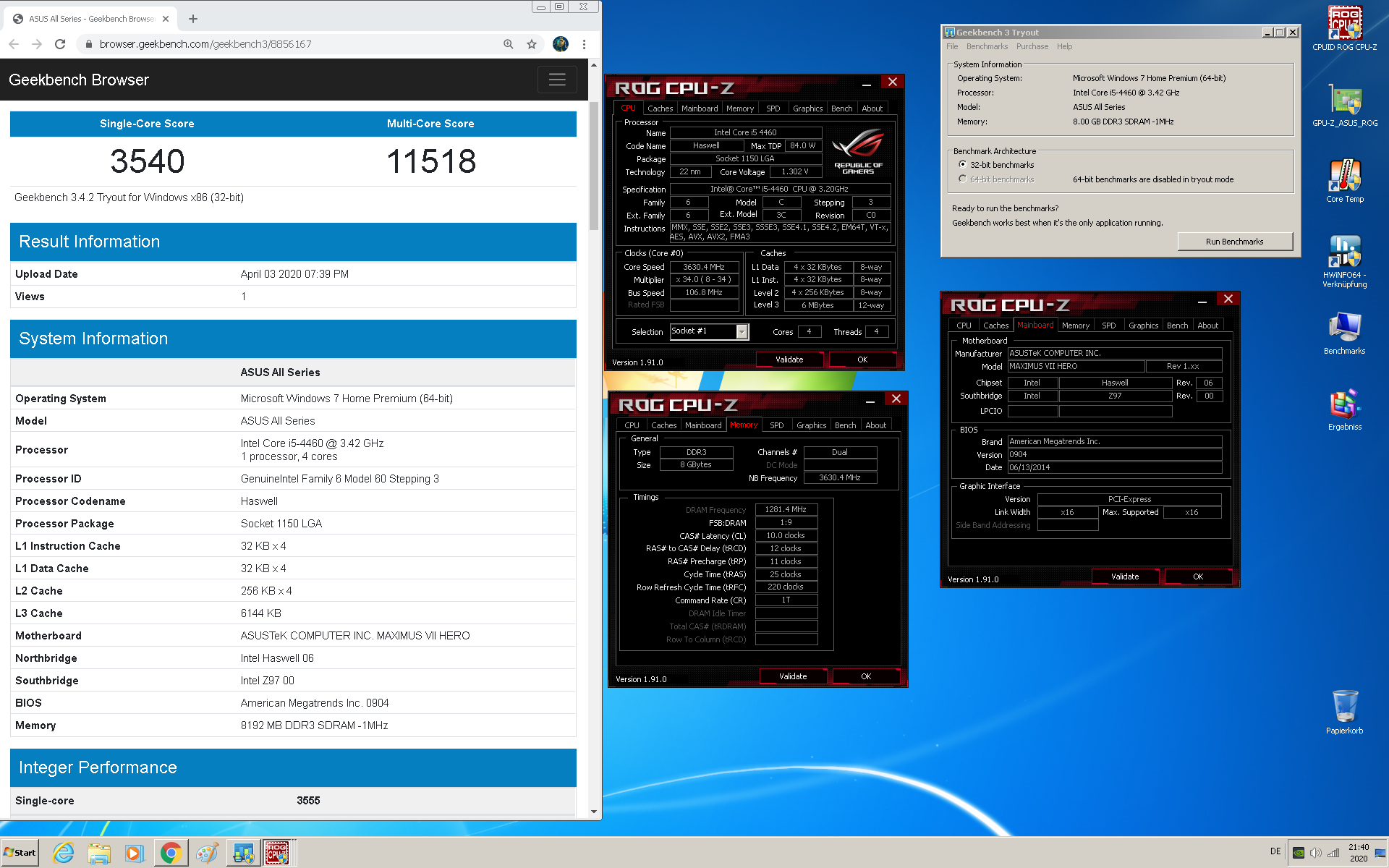
Task: Click the BIOS Date field 06/13/2014
Action: click(1115, 467)
